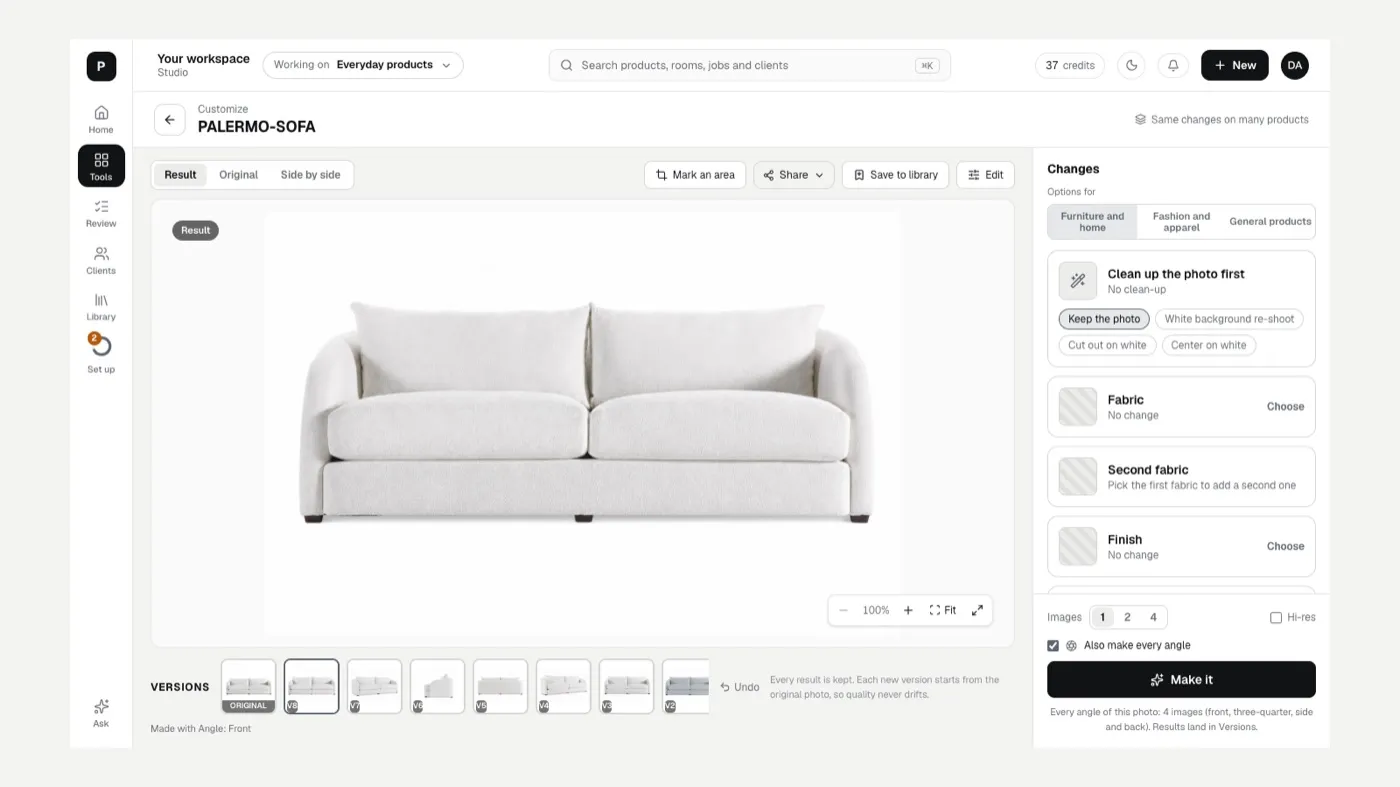Select the V3 version thumbnail
Image resolution: width=1400 pixels, height=787 pixels.
[626, 686]
